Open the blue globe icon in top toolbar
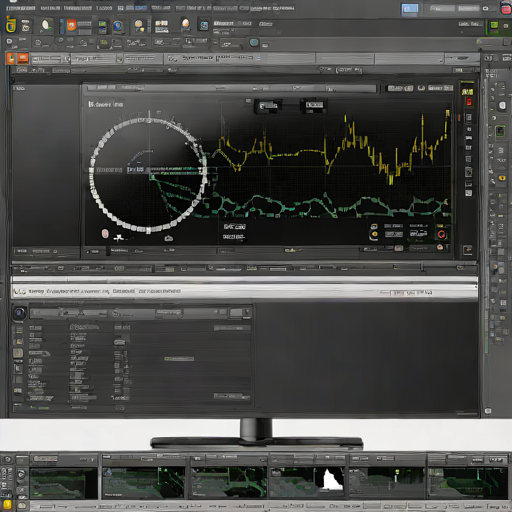The image size is (512, 512). [118, 26]
